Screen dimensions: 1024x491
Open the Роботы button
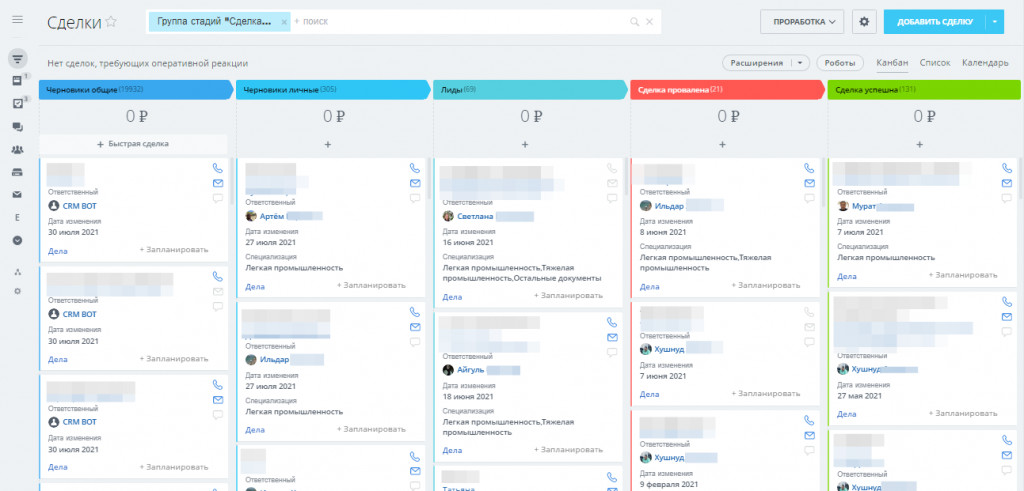[x=840, y=63]
